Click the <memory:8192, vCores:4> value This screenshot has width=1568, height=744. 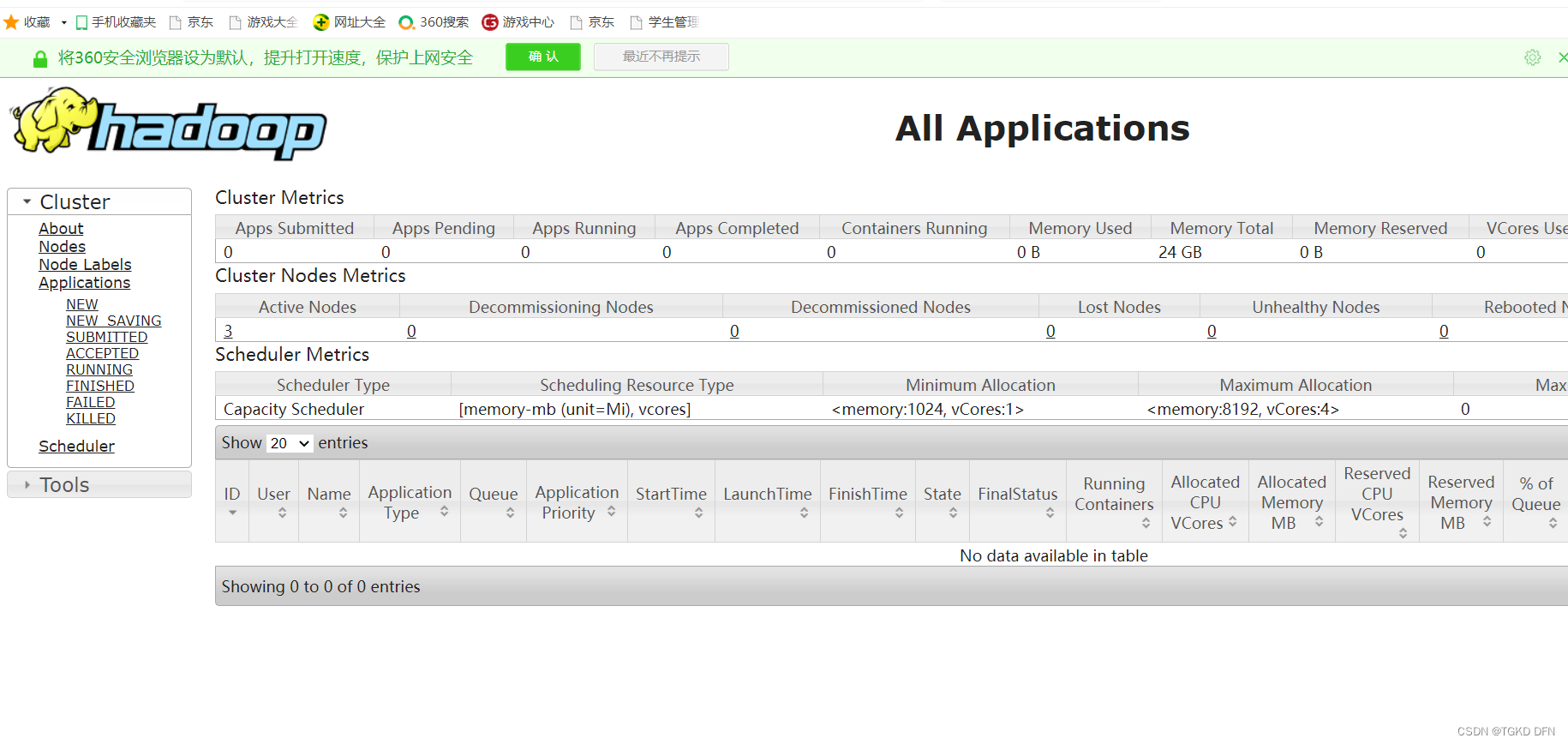[1242, 409]
